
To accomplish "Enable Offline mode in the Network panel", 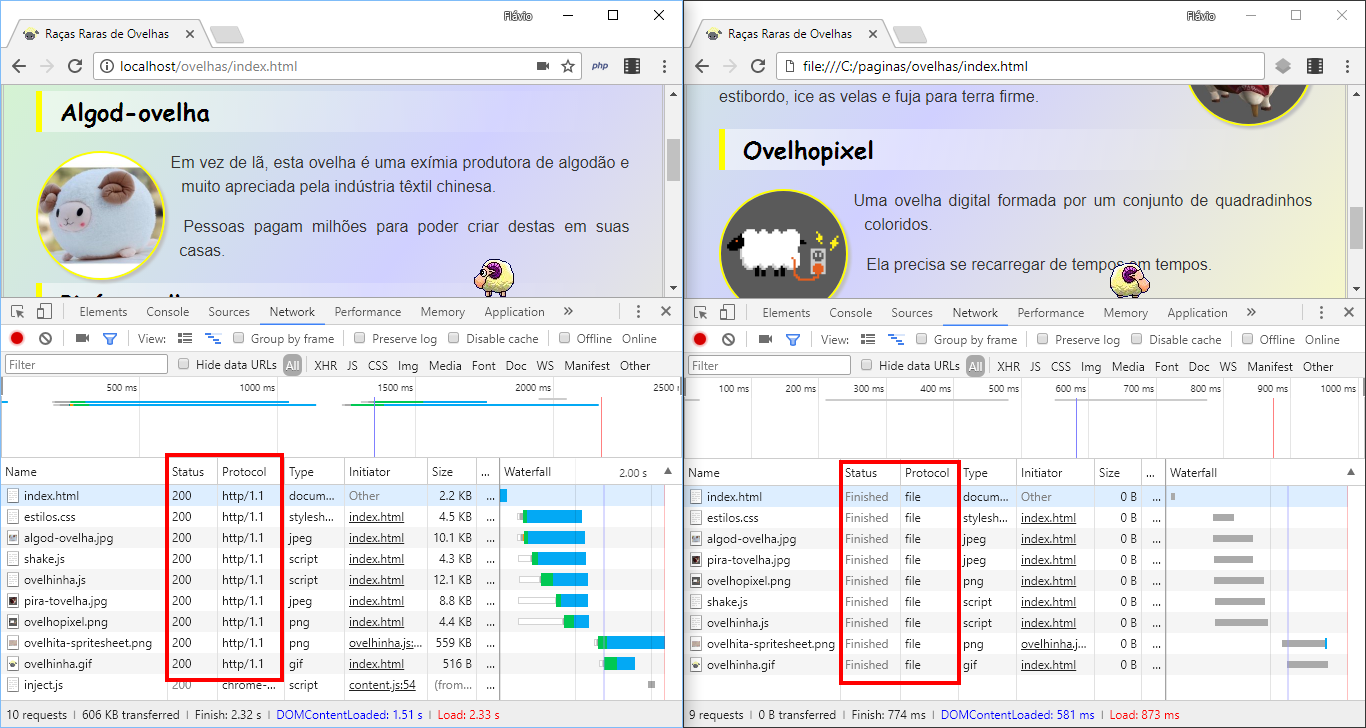I will coord(565,338).
